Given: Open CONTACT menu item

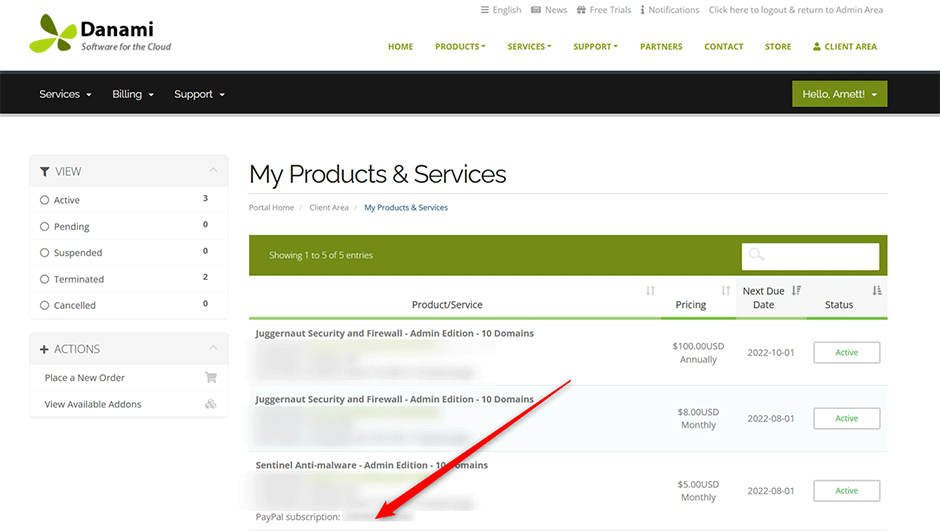Looking at the screenshot, I should click(x=724, y=46).
